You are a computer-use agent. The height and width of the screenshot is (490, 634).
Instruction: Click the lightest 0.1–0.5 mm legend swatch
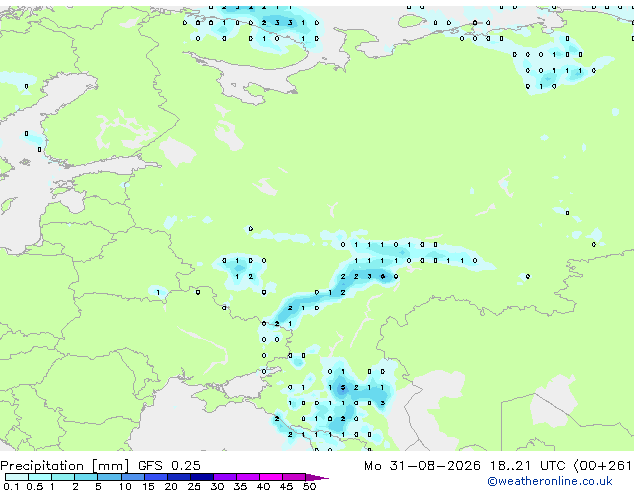[x=17, y=477]
